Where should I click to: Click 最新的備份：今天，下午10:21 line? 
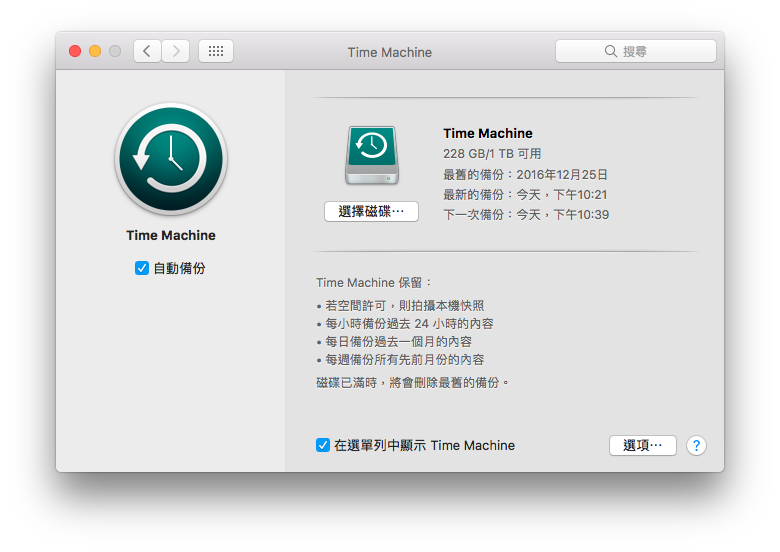coord(525,194)
